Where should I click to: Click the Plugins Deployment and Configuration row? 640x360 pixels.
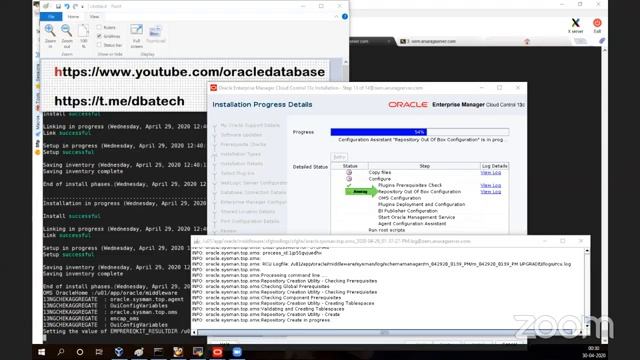click(x=421, y=204)
